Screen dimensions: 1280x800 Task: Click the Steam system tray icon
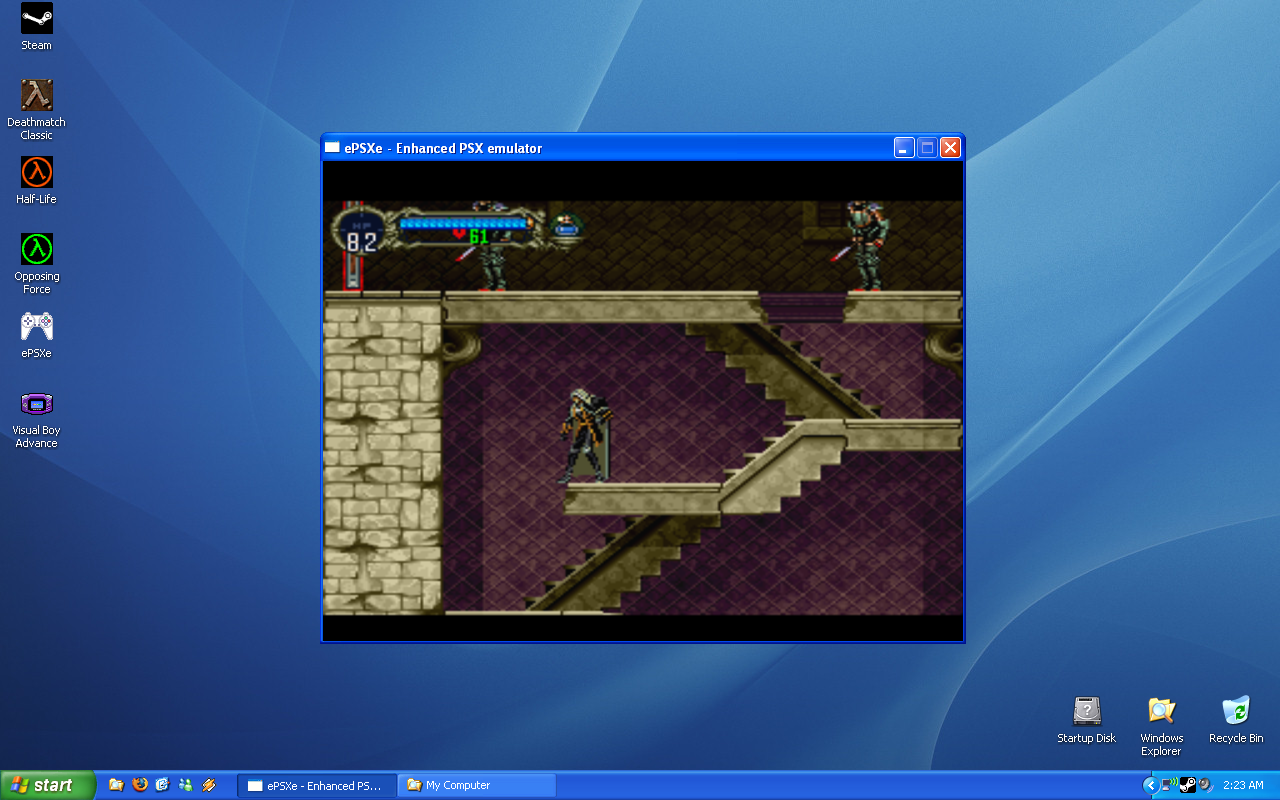click(1188, 785)
